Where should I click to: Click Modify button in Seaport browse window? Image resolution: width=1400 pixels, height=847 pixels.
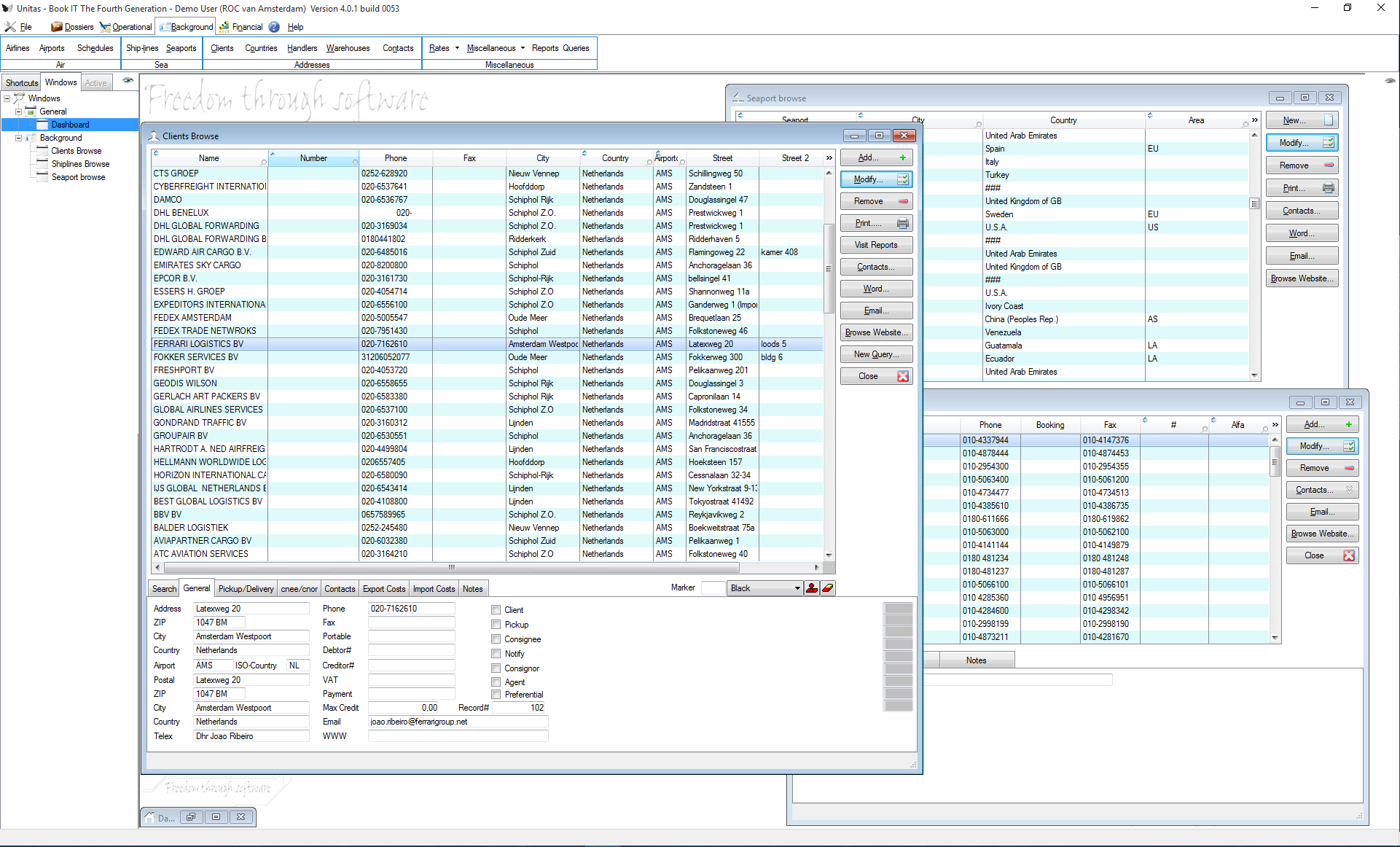(x=1302, y=143)
